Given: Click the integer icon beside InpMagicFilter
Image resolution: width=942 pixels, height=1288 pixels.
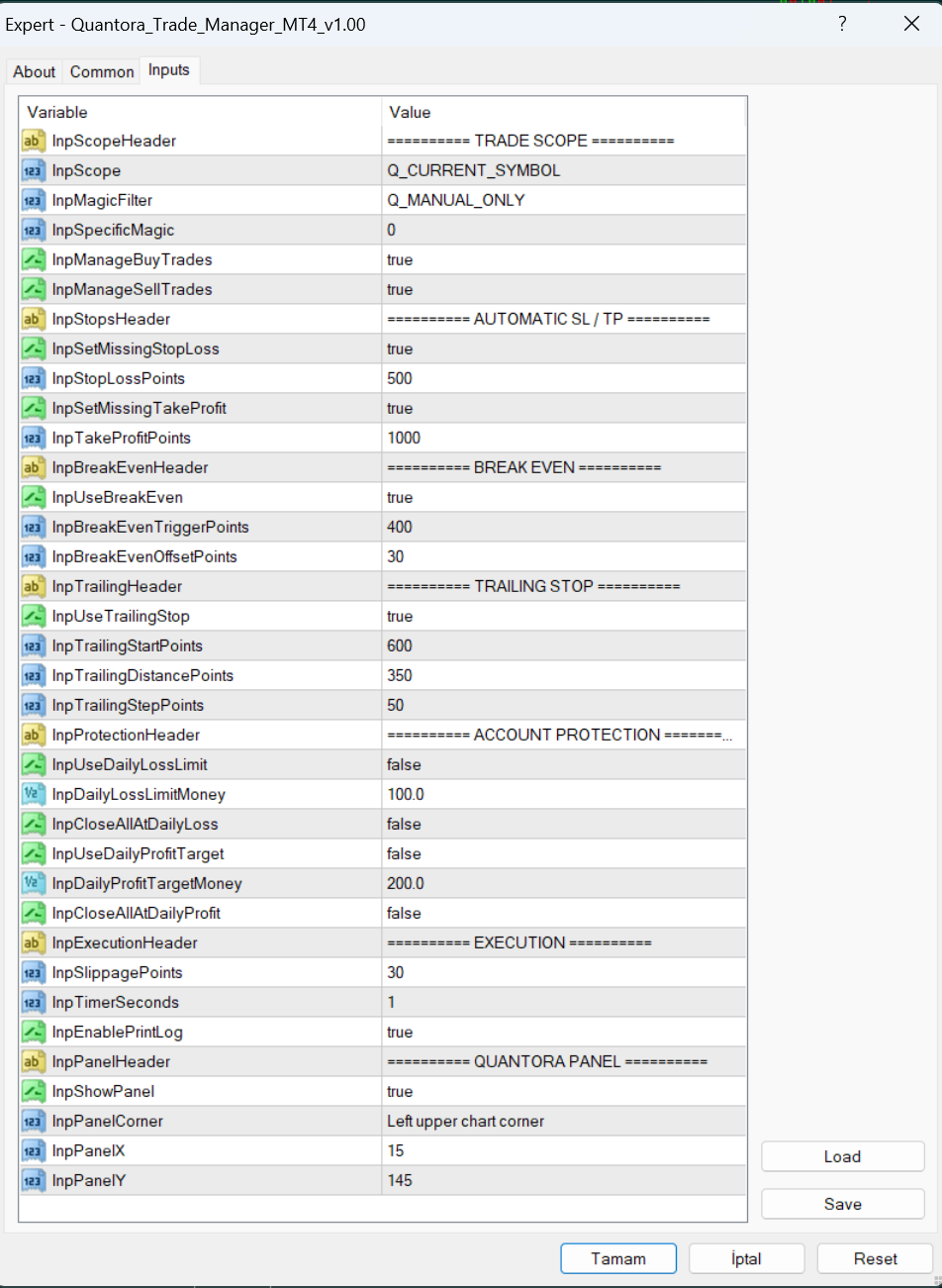Looking at the screenshot, I should pos(34,200).
